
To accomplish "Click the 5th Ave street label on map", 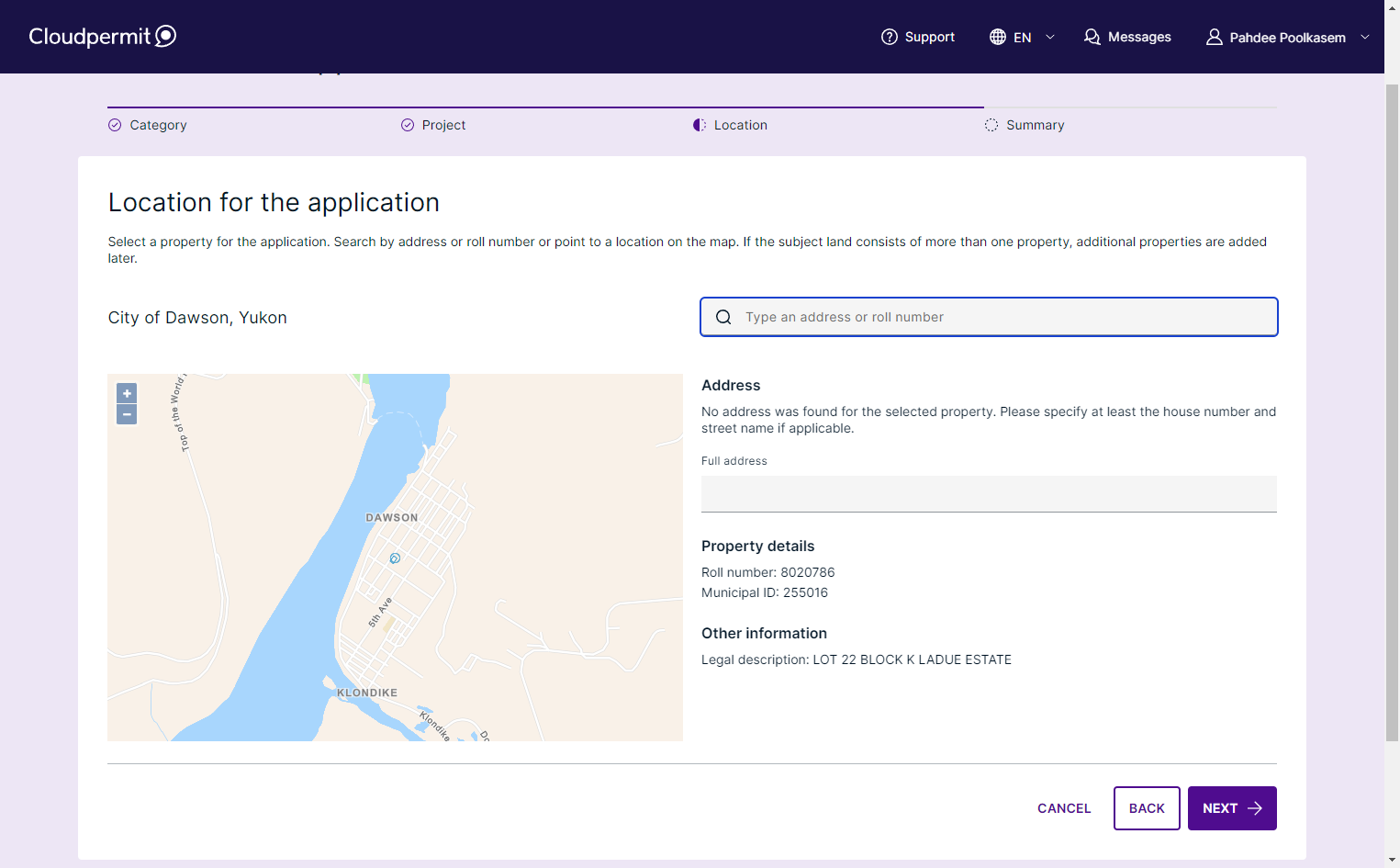I will tap(380, 612).
